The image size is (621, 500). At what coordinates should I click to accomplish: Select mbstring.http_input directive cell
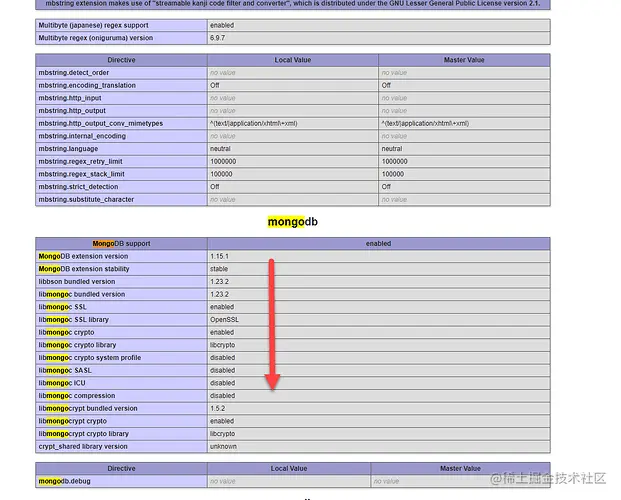click(121, 98)
